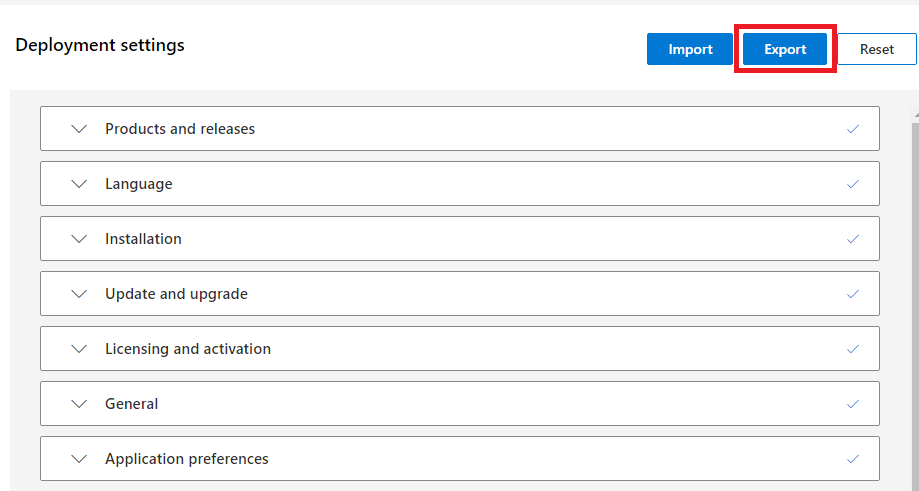Image resolution: width=919 pixels, height=491 pixels.
Task: Click the Licensing and activation checkmark
Action: point(853,349)
